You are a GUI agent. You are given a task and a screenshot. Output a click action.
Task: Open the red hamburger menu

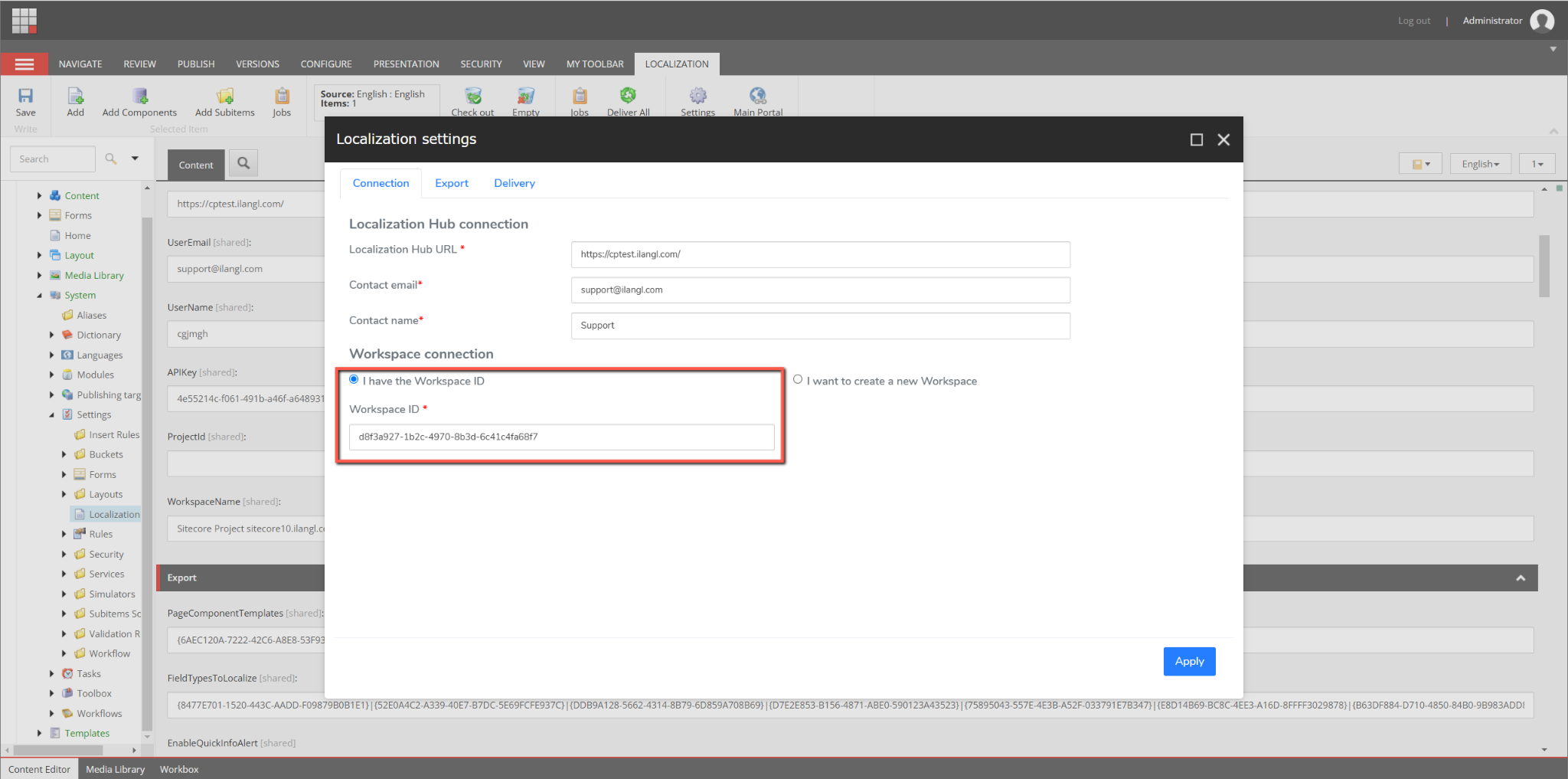click(x=24, y=64)
